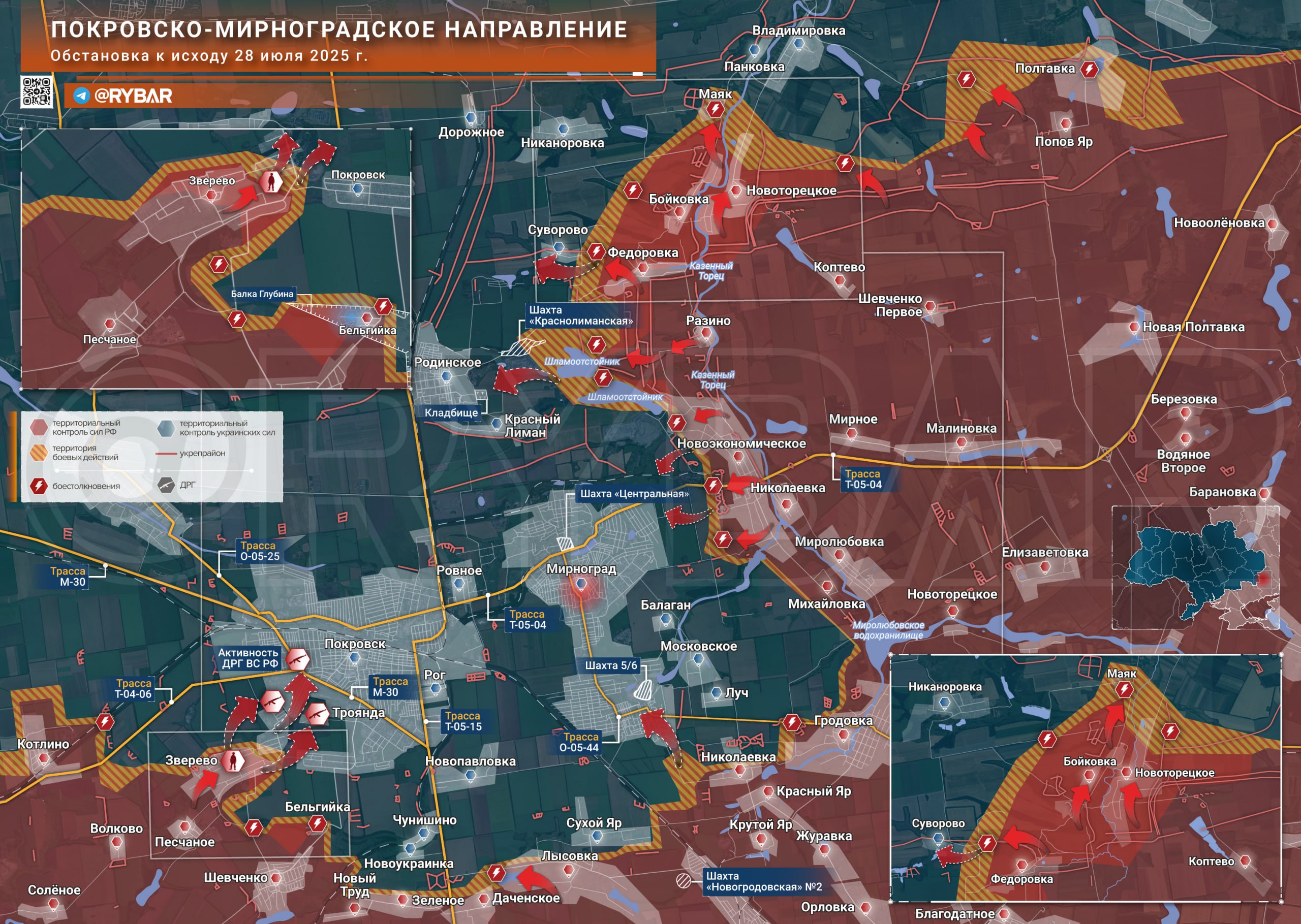
Task: Click the Шахта «Центральная» label
Action: (x=634, y=494)
